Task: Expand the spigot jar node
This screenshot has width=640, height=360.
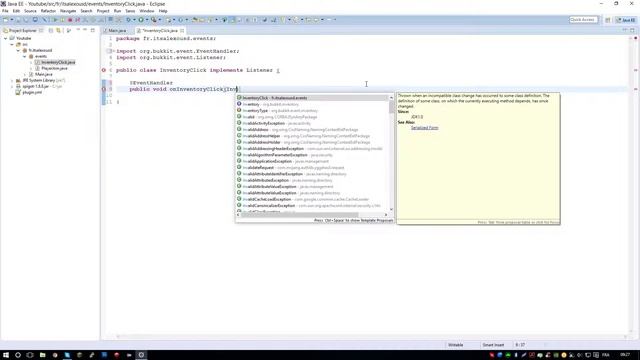Action: [12, 87]
